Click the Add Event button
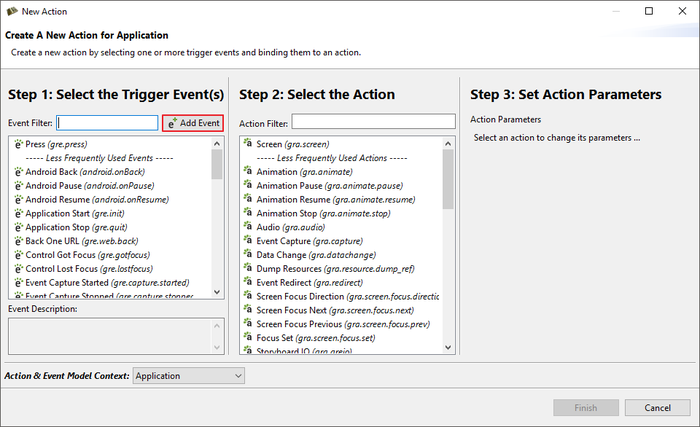This screenshot has width=700, height=427. coord(193,123)
